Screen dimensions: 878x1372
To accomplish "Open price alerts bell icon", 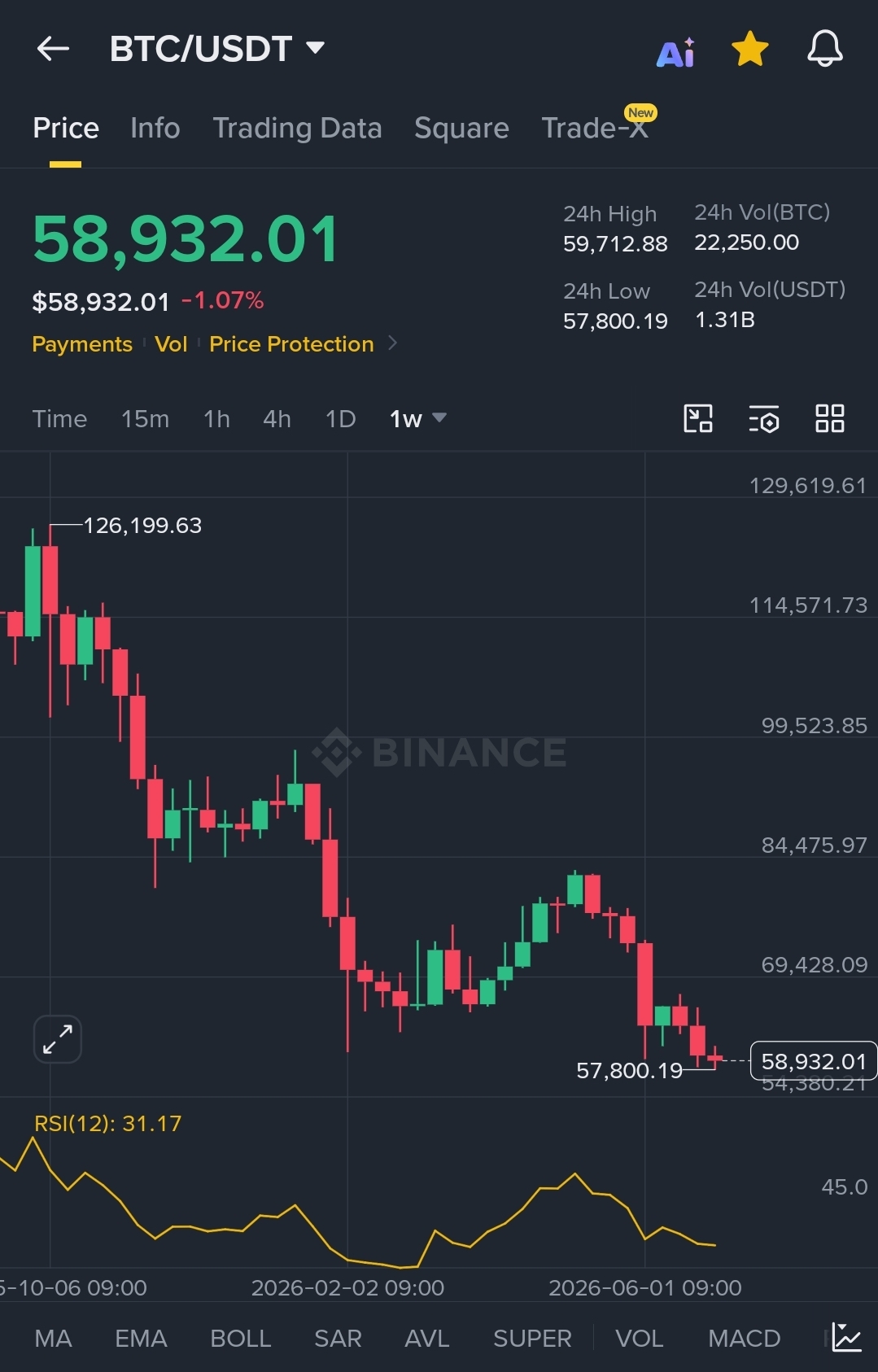I will (x=824, y=49).
